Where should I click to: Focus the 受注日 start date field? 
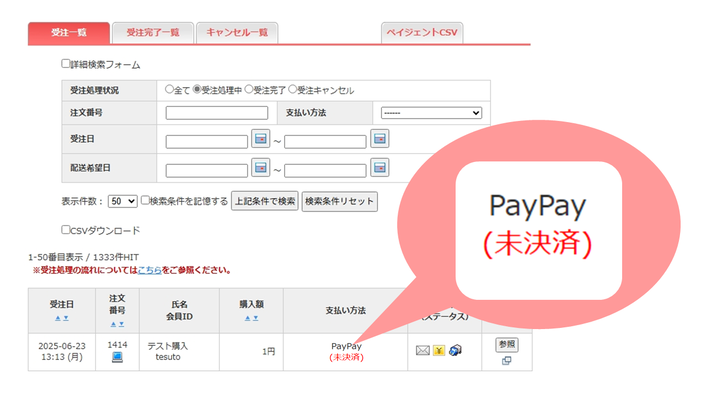(207, 141)
